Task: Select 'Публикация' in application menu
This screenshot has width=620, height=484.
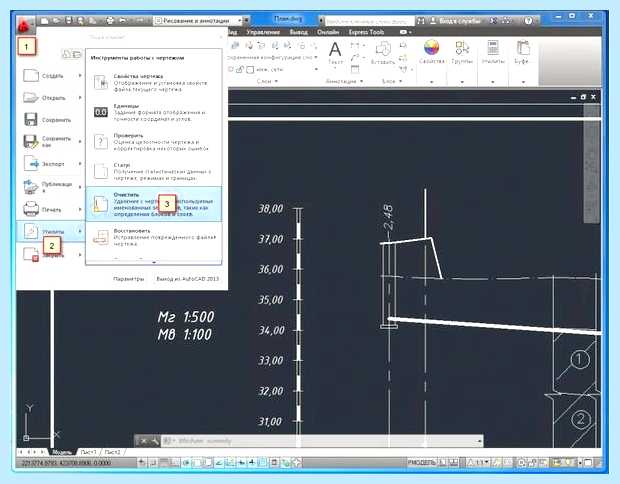Action: pos(50,187)
